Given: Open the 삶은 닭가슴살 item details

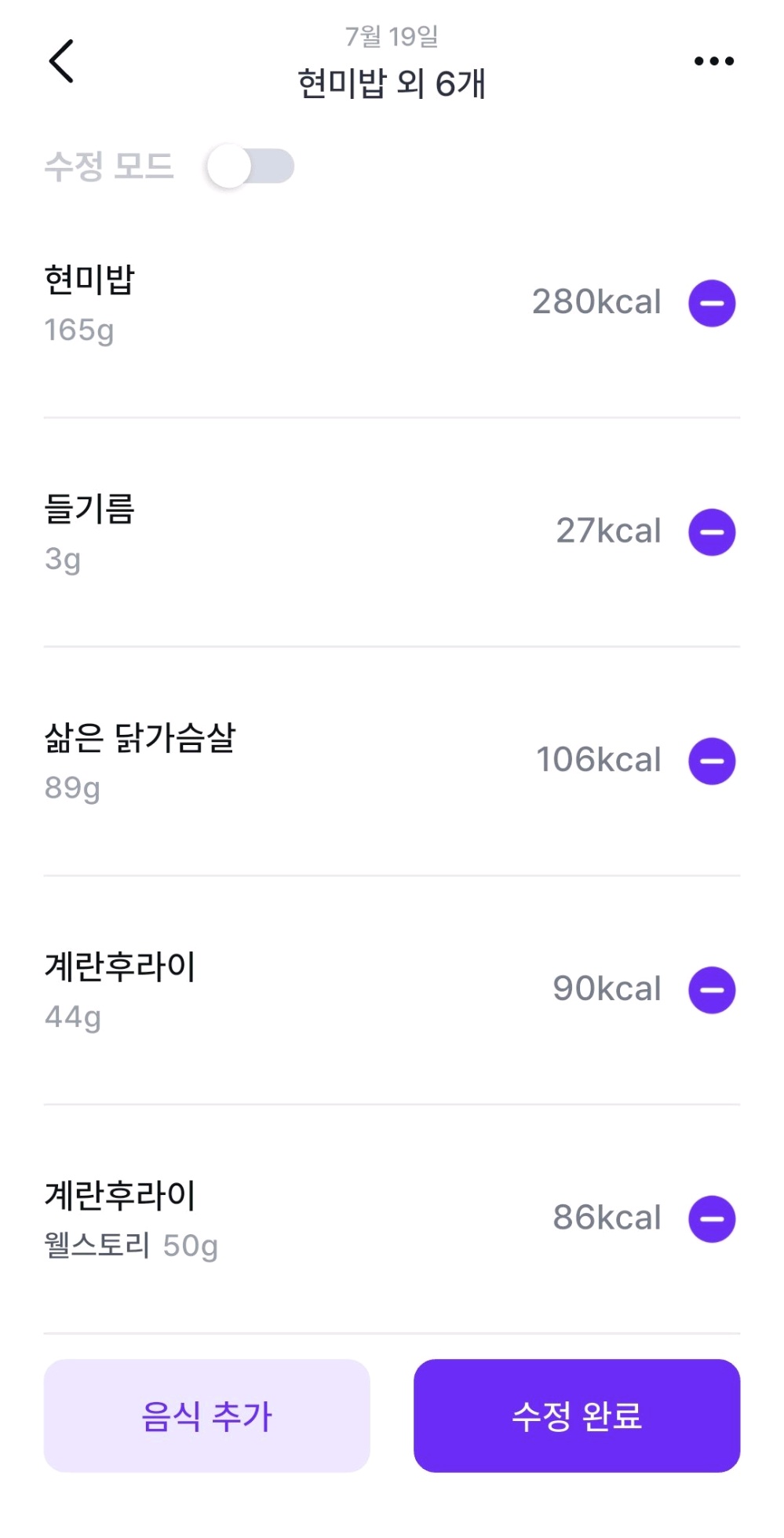Looking at the screenshot, I should pyautogui.click(x=140, y=738).
